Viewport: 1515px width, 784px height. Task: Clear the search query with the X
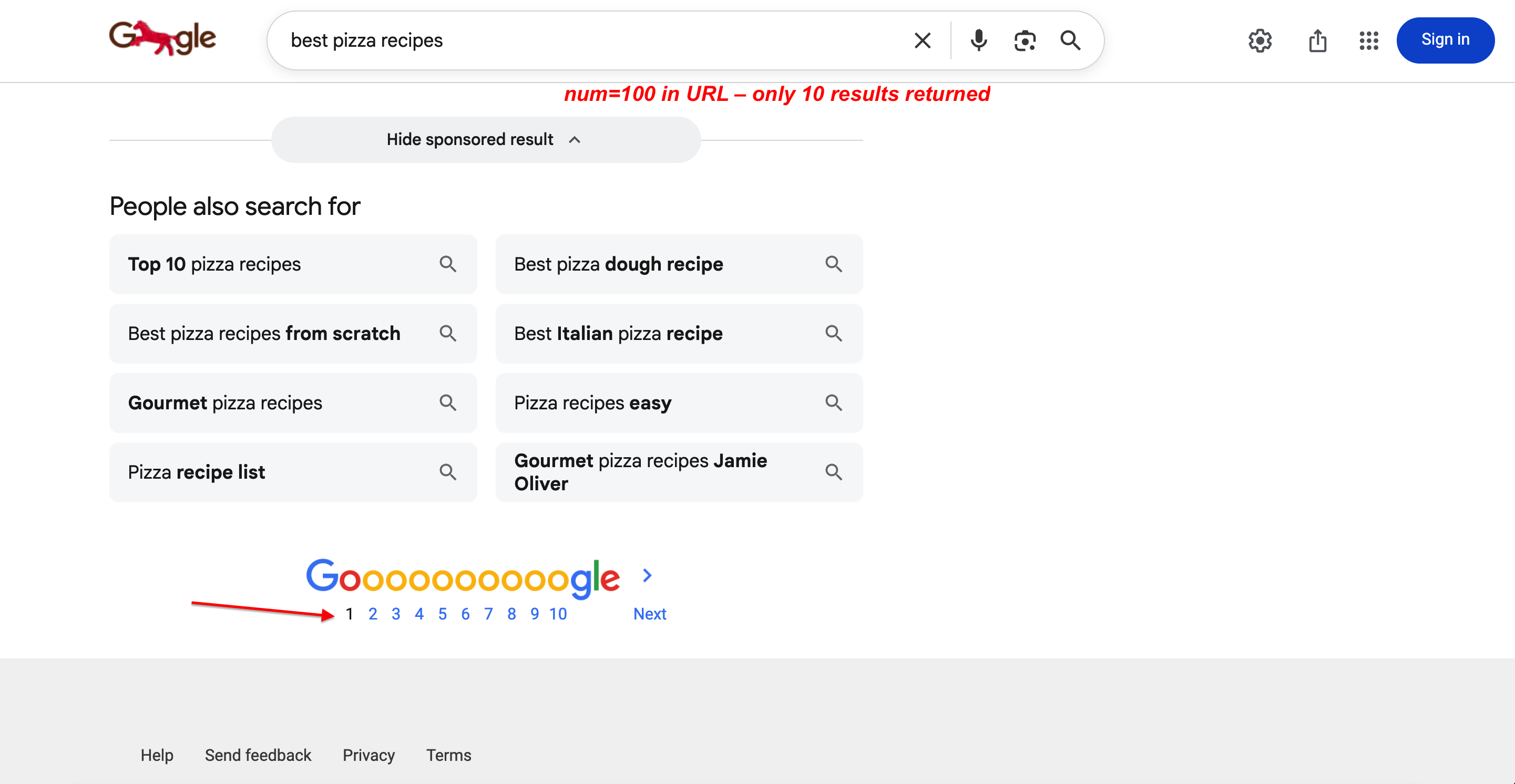point(922,40)
